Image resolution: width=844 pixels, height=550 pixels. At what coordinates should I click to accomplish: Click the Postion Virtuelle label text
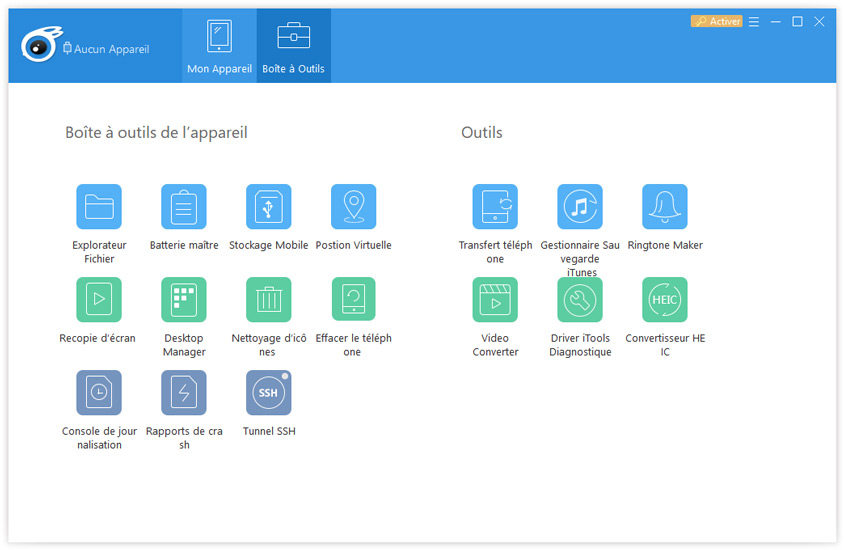(354, 245)
